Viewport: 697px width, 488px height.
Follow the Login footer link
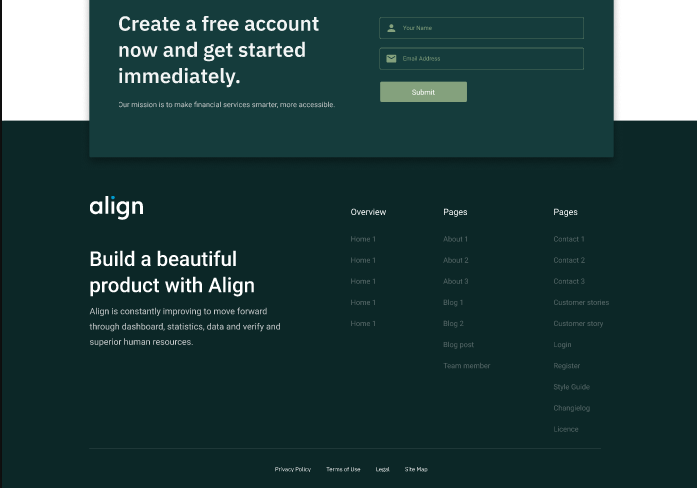click(562, 345)
